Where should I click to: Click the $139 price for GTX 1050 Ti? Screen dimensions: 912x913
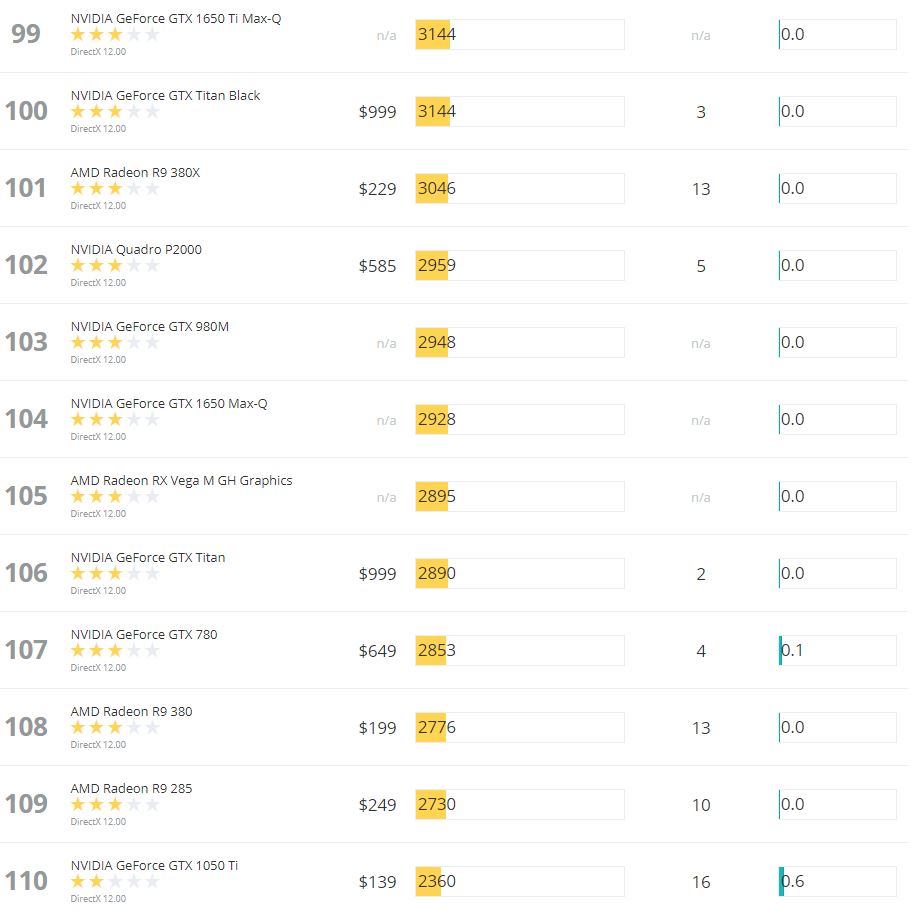(x=377, y=882)
